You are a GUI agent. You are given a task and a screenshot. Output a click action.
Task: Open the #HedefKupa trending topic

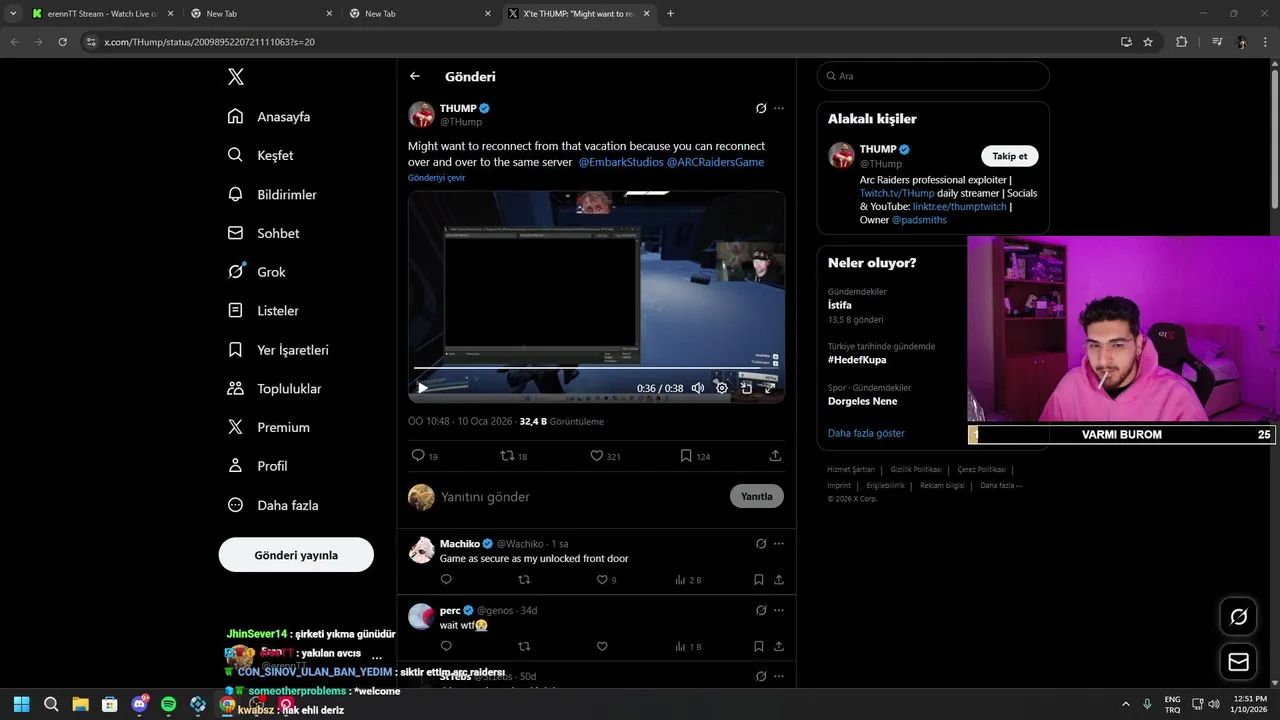pyautogui.click(x=857, y=360)
